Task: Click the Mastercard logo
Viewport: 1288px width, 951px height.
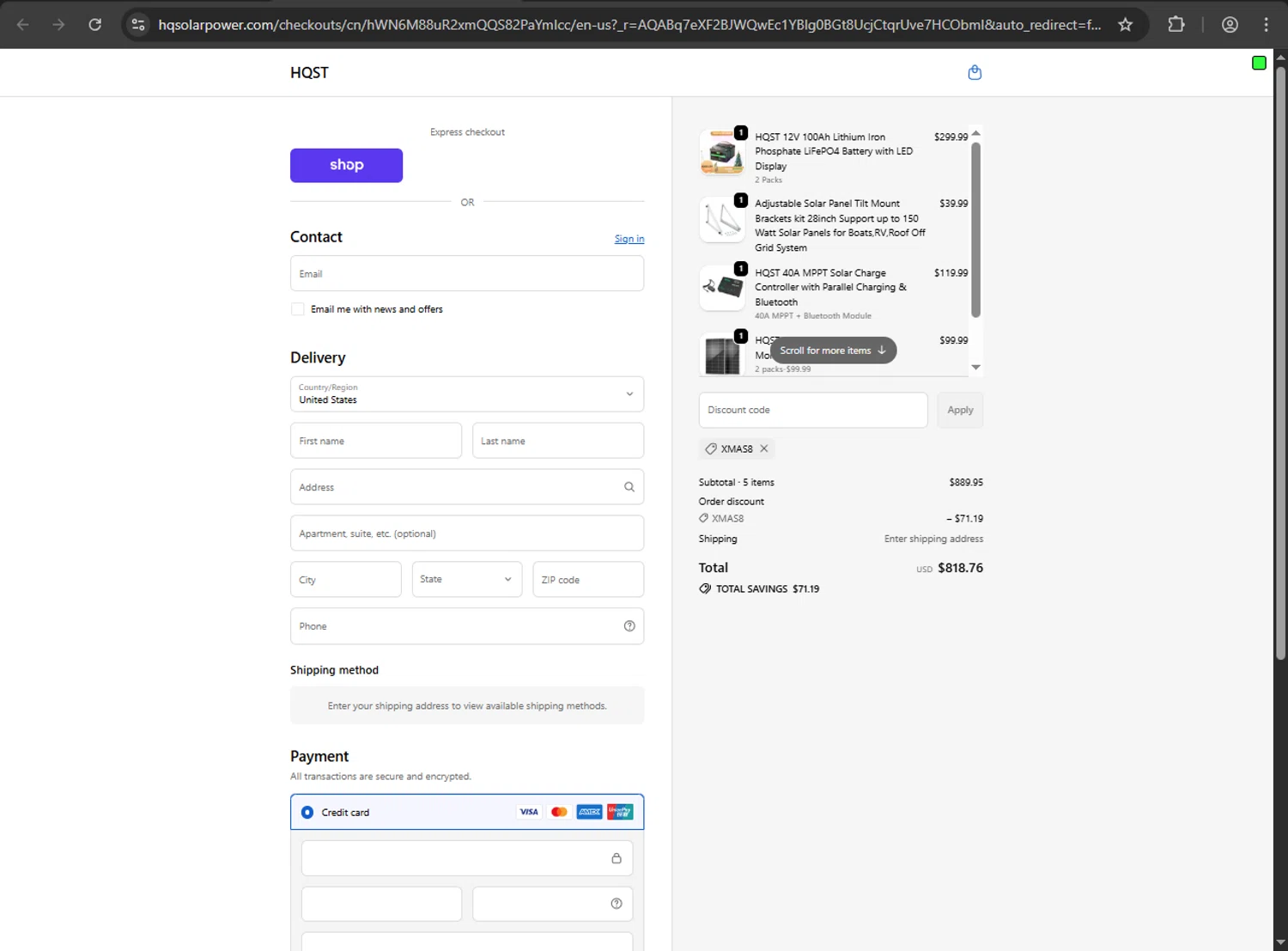Action: 559,812
